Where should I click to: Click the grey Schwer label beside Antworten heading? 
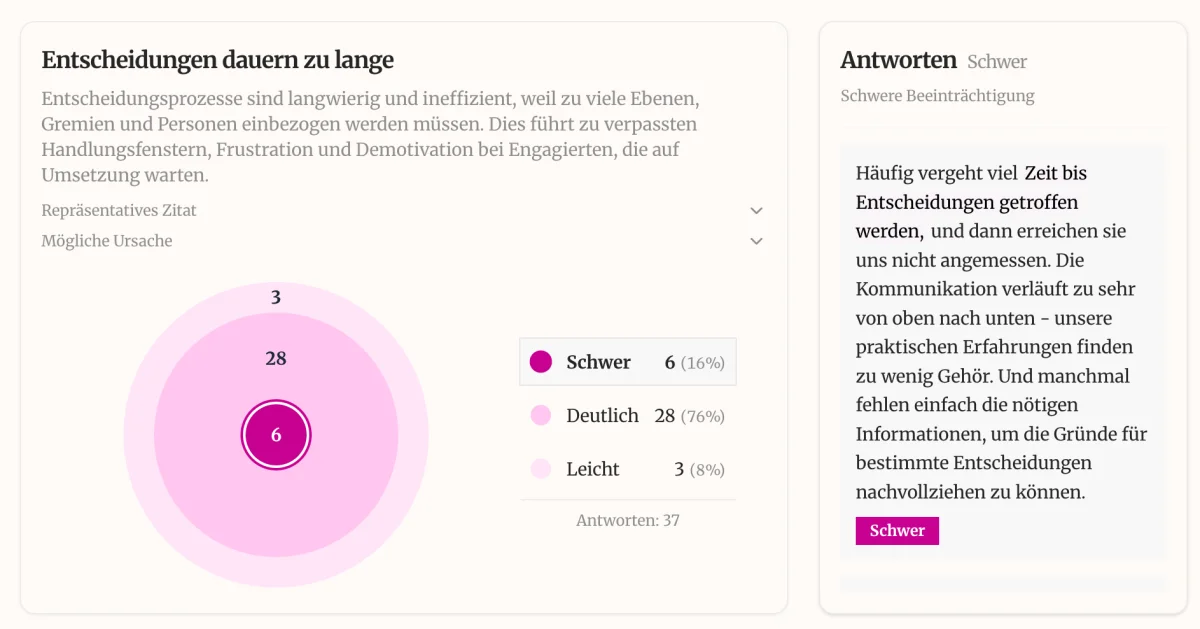tap(997, 62)
